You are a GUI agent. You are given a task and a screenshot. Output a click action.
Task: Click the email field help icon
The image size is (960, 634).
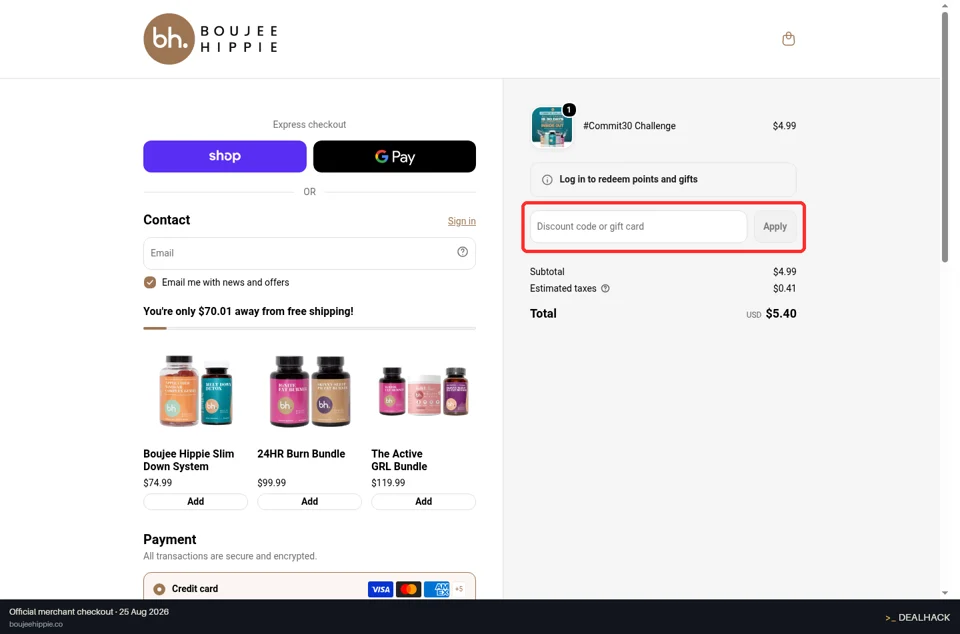(x=462, y=252)
